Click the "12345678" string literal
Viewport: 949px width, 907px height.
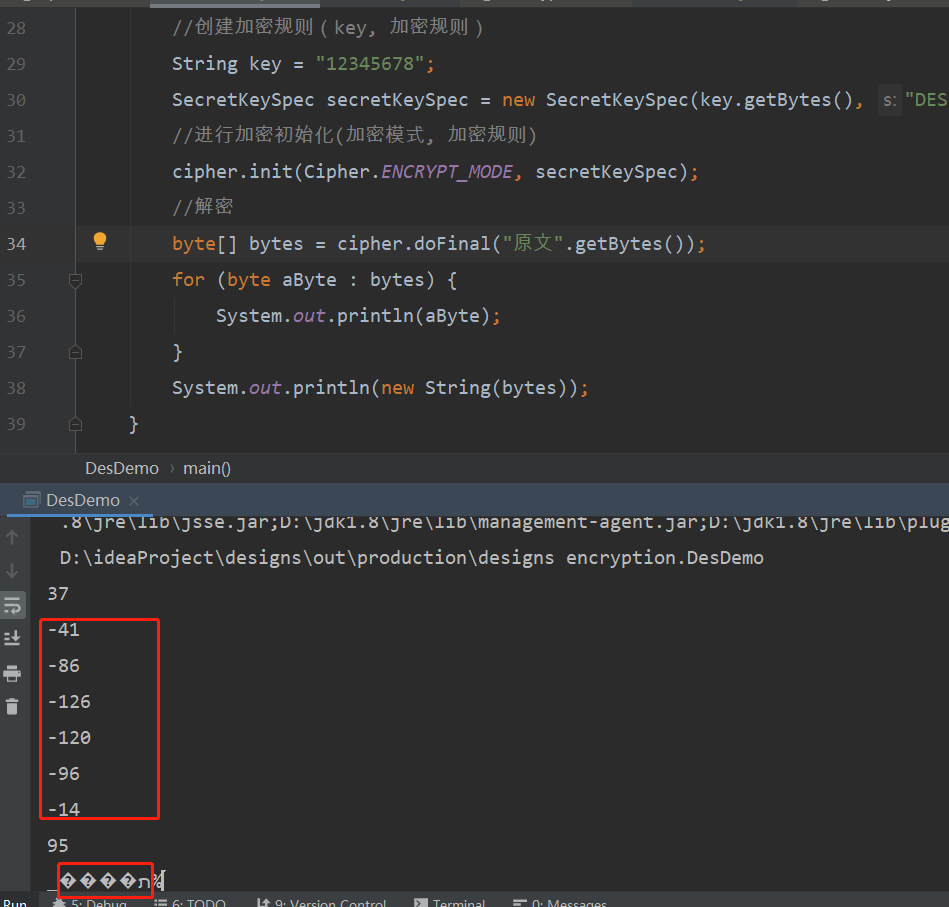point(370,64)
